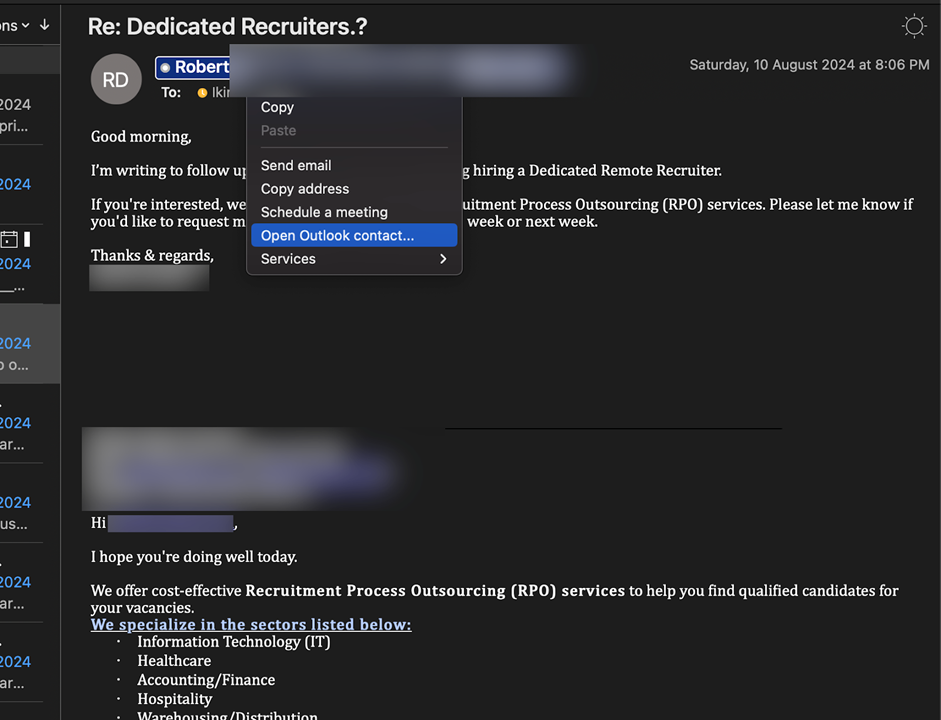
Task: Open the 'We specialize in the sectors listed below' link
Action: (251, 625)
